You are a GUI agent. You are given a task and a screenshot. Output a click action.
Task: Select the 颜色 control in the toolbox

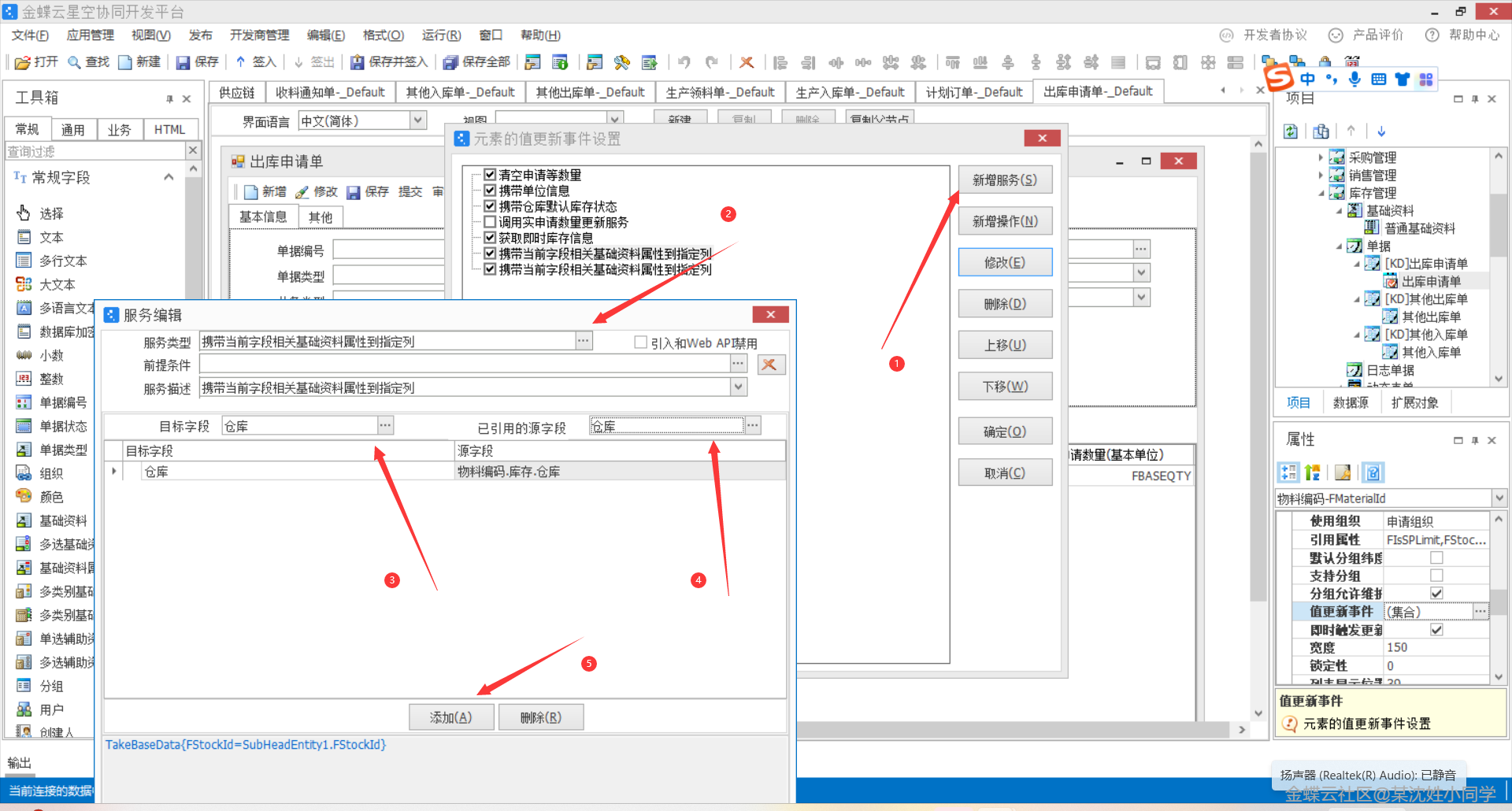click(x=51, y=497)
